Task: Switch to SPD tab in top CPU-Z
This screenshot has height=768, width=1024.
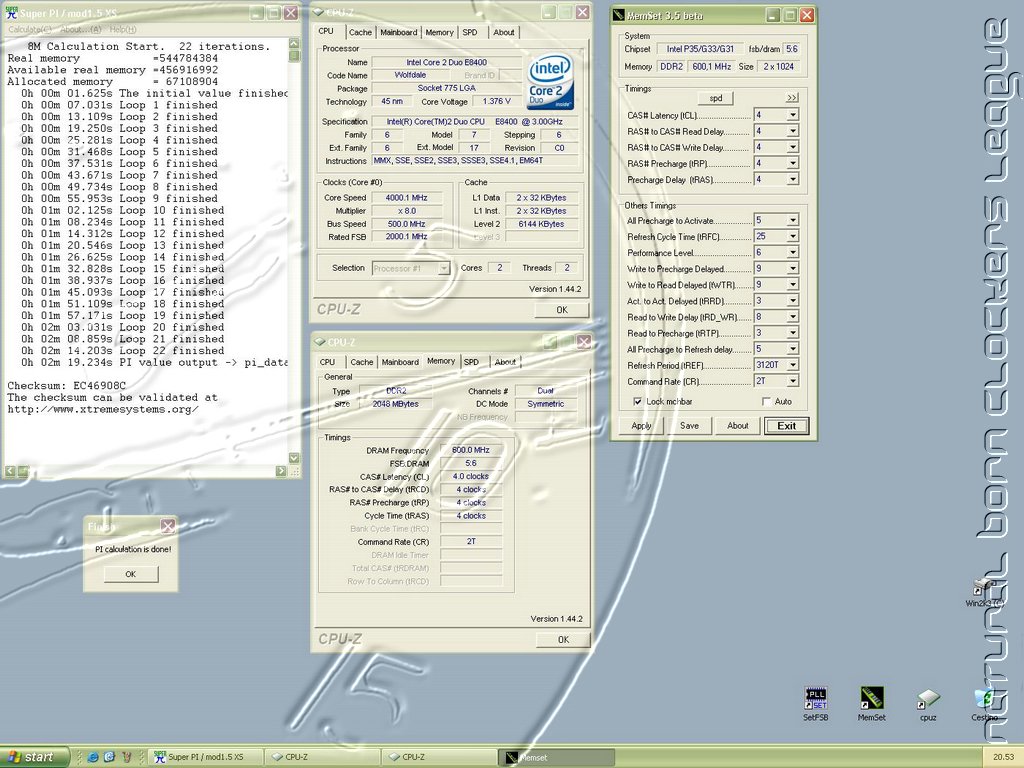Action: pyautogui.click(x=470, y=32)
